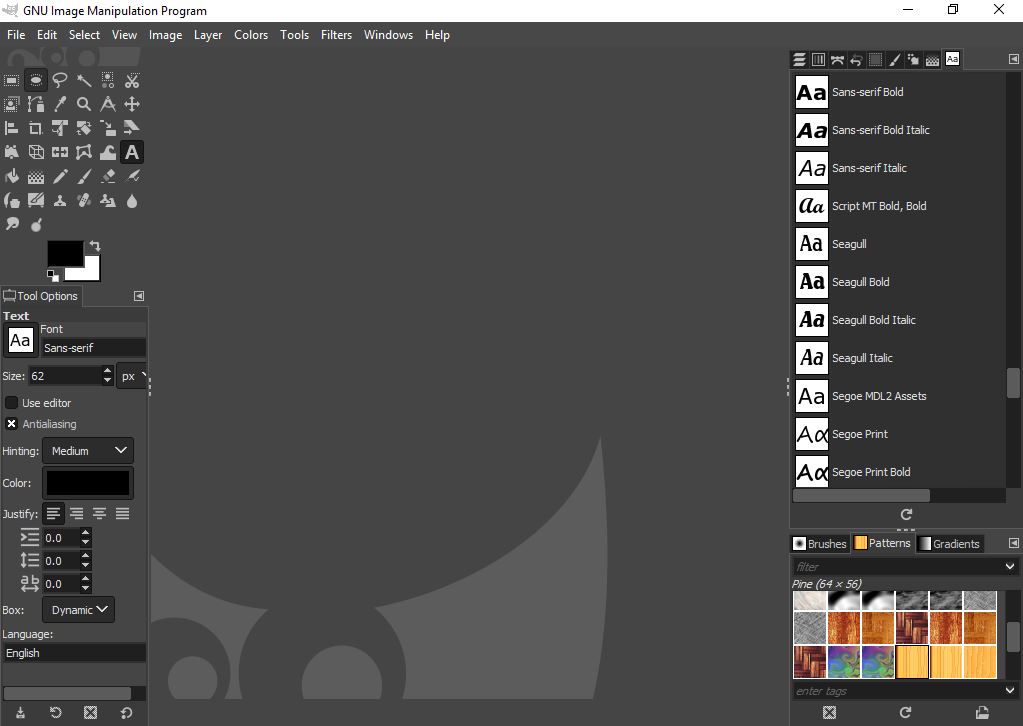Open the Box Dynamic dropdown

coord(79,610)
